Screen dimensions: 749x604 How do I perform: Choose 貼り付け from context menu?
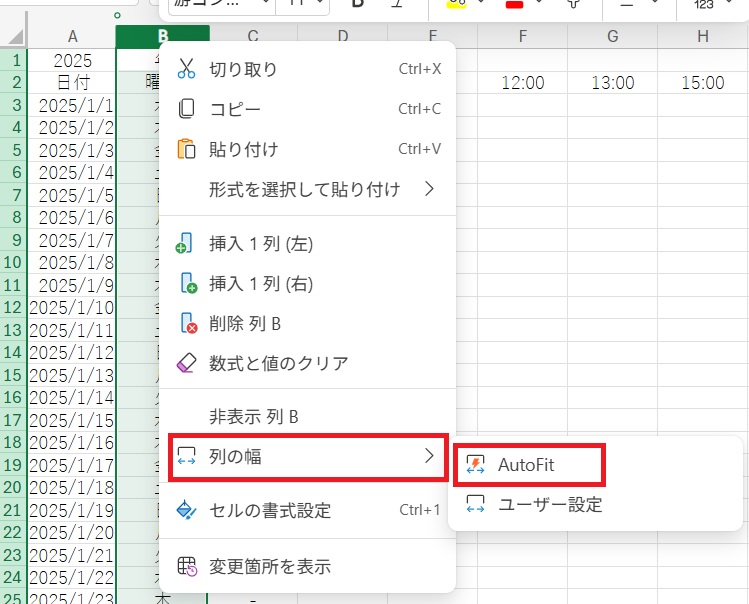(307, 149)
